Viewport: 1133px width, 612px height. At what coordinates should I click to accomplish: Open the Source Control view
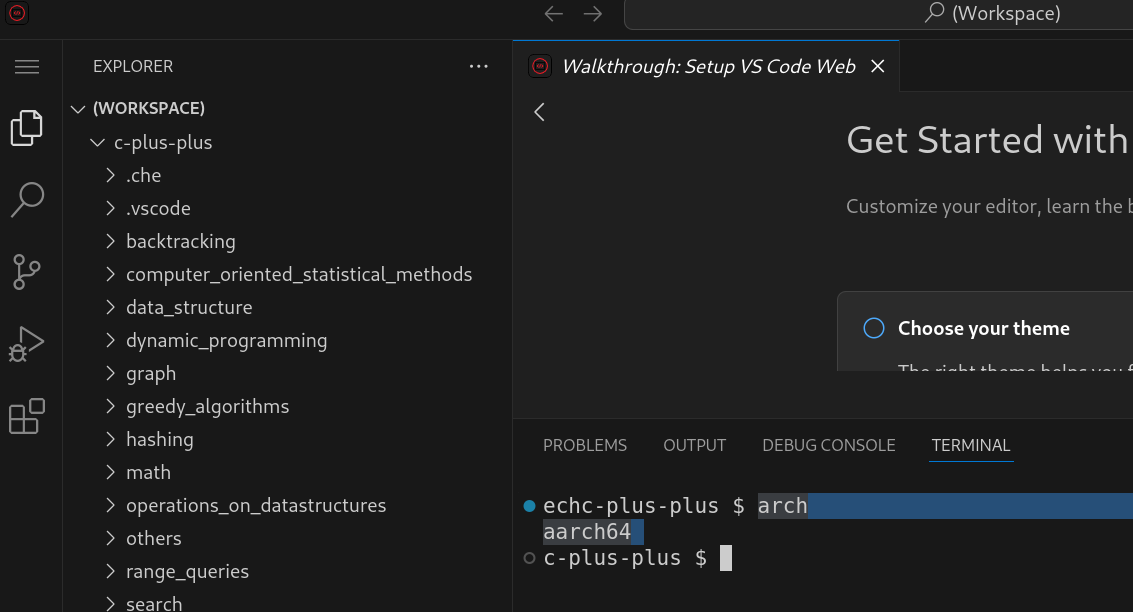[x=27, y=272]
